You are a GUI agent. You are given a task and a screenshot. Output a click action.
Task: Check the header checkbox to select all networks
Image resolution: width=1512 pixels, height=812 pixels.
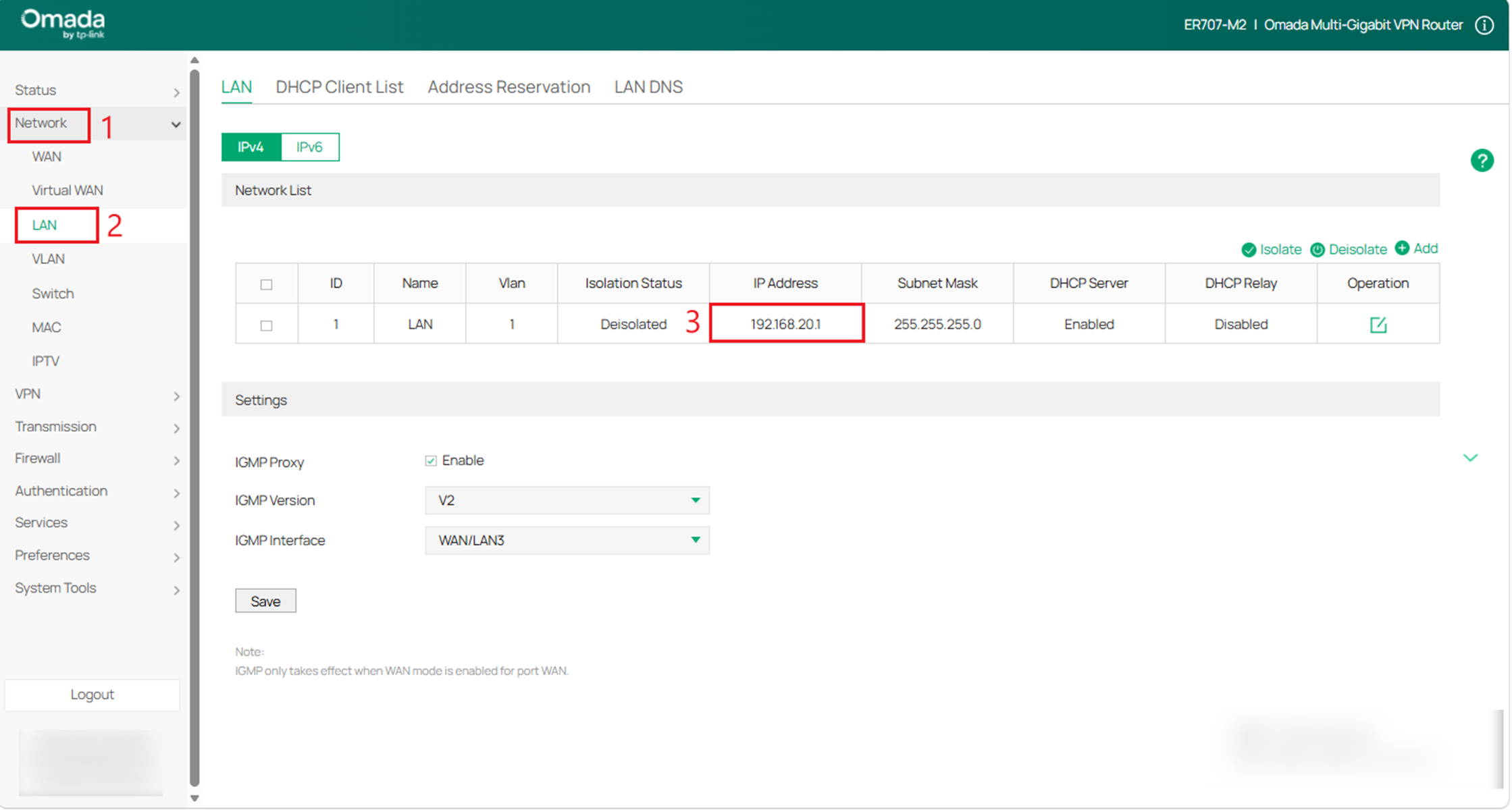[266, 284]
